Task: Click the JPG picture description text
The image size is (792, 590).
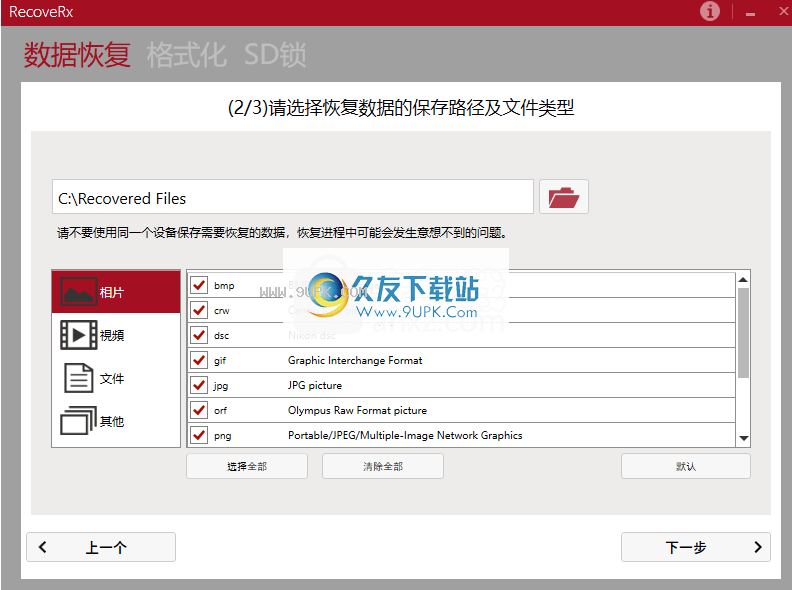Action: [315, 385]
